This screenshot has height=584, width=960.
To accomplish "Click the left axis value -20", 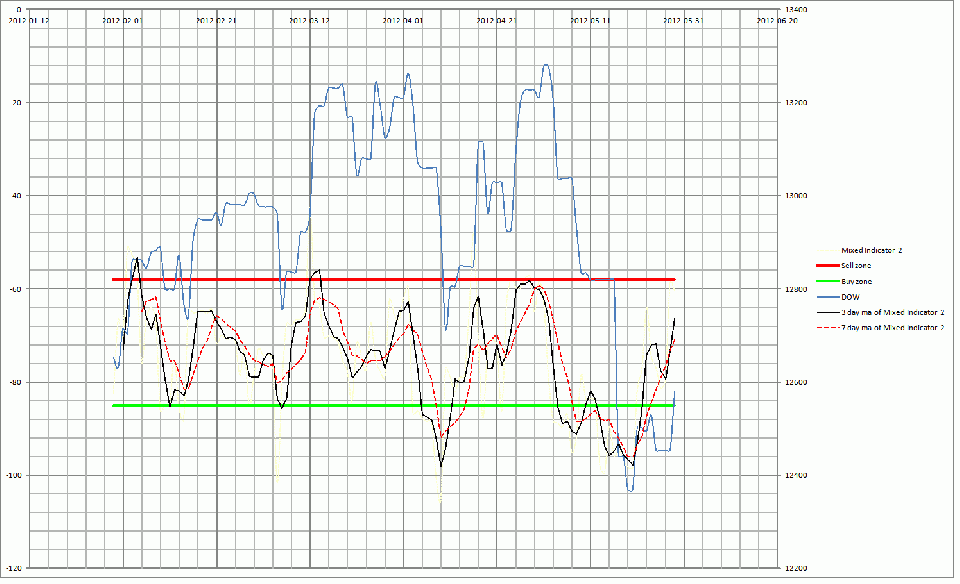I will (x=17, y=102).
